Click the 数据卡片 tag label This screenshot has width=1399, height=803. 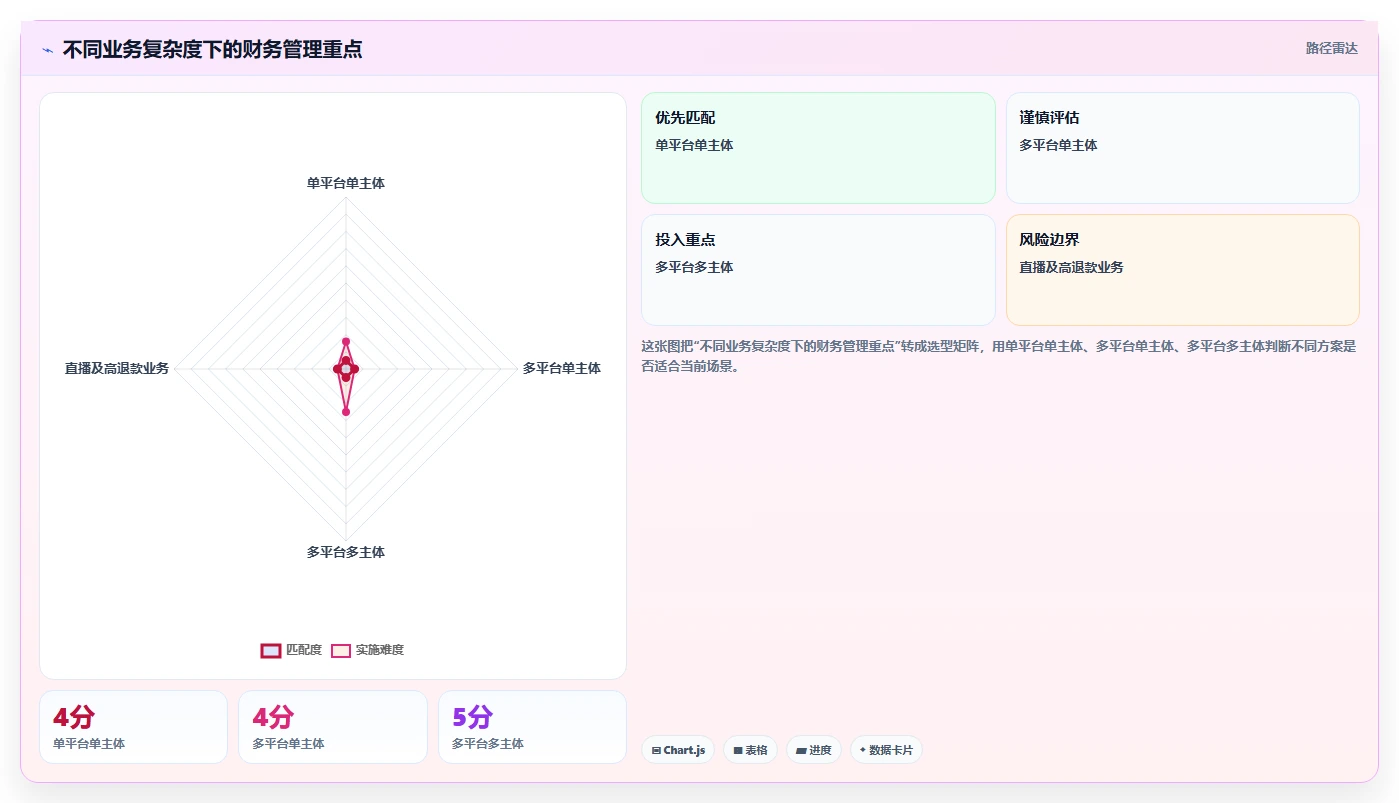point(891,750)
